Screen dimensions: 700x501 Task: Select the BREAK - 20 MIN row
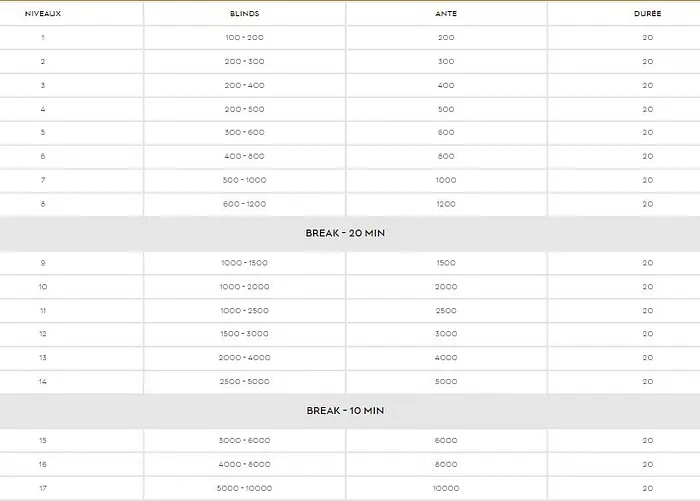[345, 233]
